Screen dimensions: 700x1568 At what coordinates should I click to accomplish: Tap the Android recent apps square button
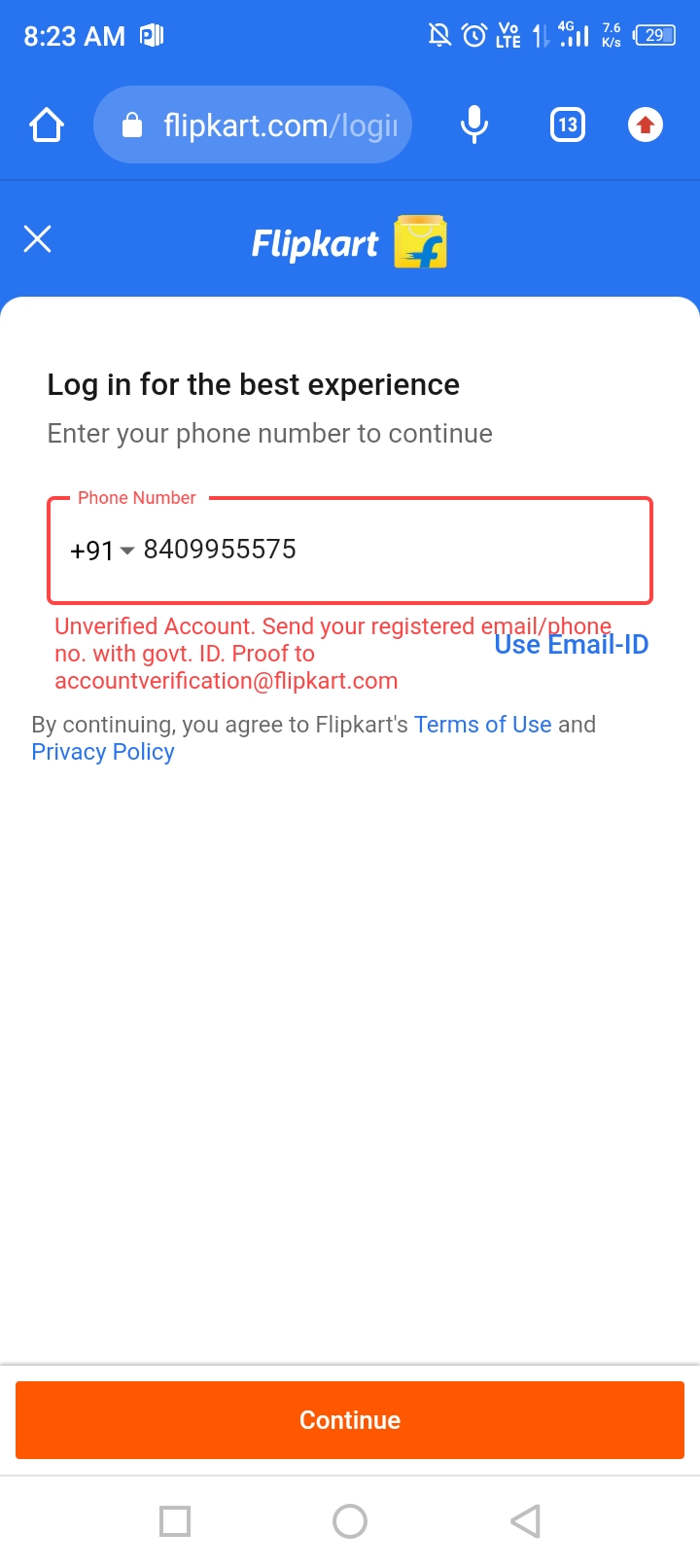(x=175, y=1520)
